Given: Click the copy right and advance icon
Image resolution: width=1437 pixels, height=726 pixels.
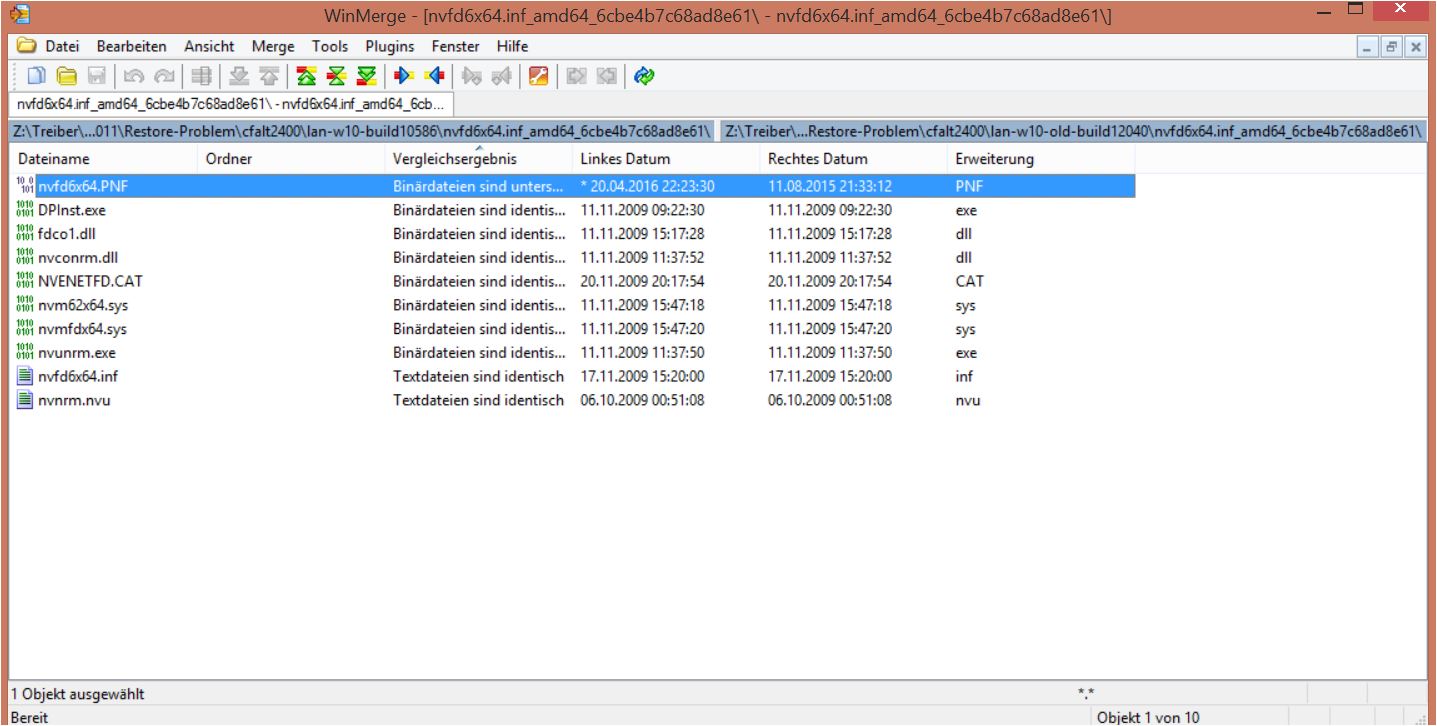Looking at the screenshot, I should (x=472, y=76).
